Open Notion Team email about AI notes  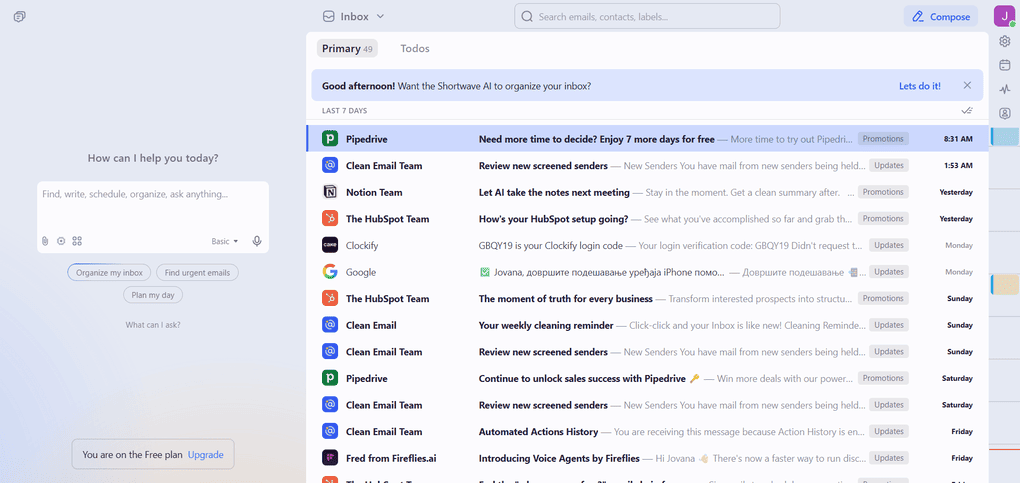coord(647,192)
